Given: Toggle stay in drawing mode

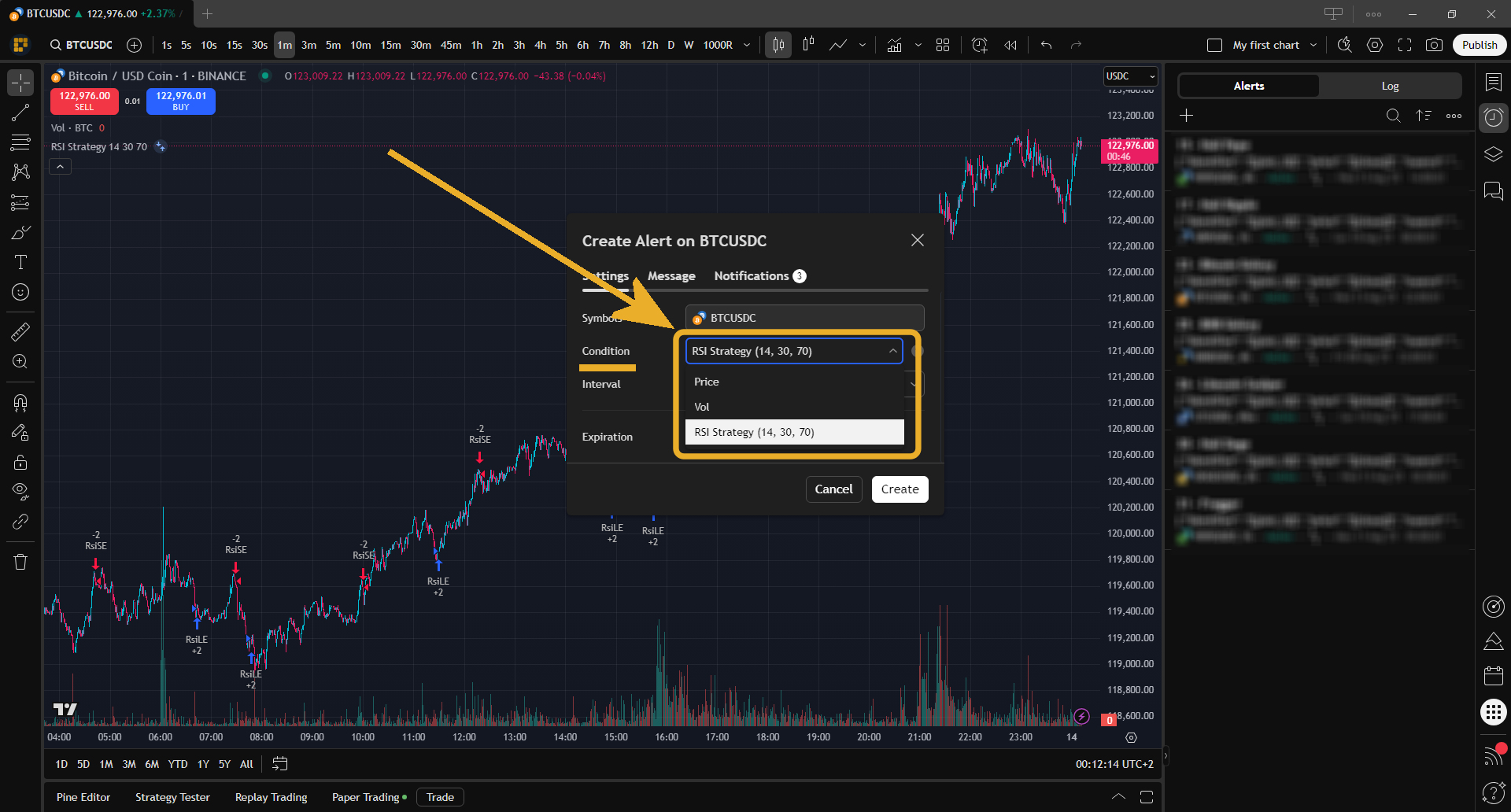Looking at the screenshot, I should 20,432.
